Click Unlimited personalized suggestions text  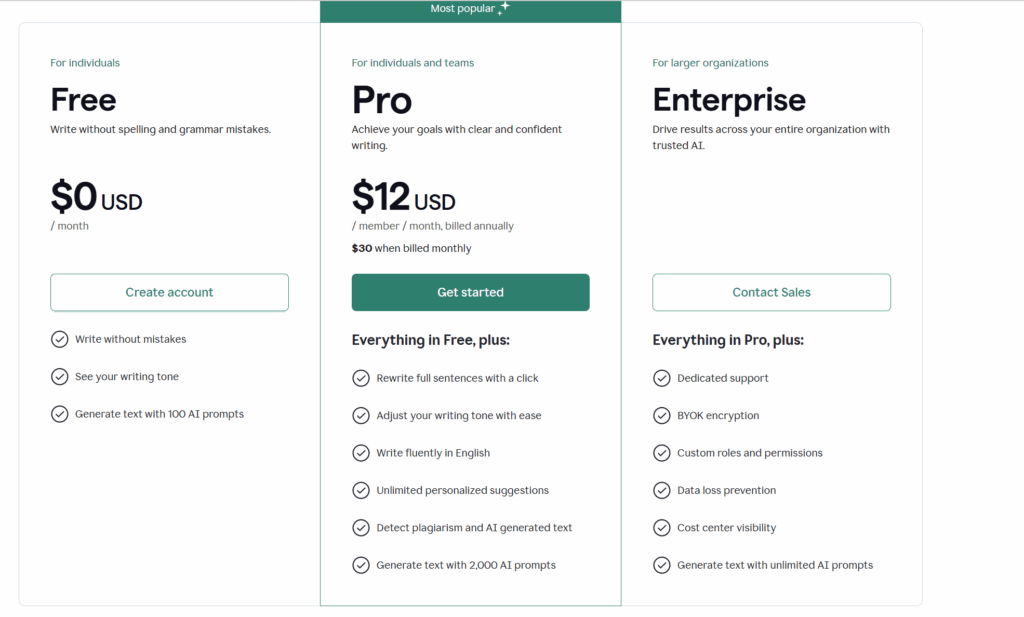pos(462,490)
